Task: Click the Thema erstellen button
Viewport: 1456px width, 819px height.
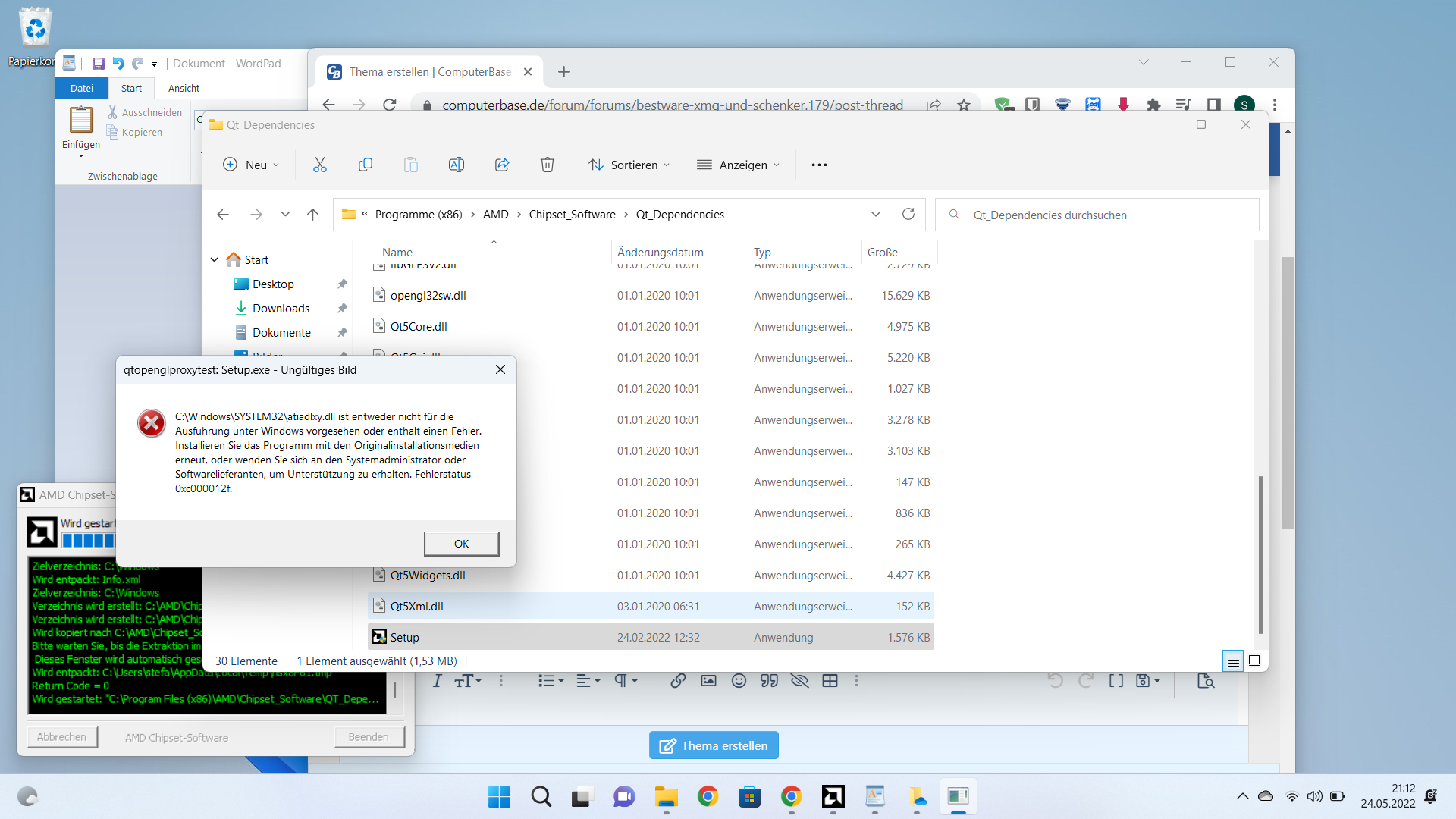Action: (x=714, y=745)
